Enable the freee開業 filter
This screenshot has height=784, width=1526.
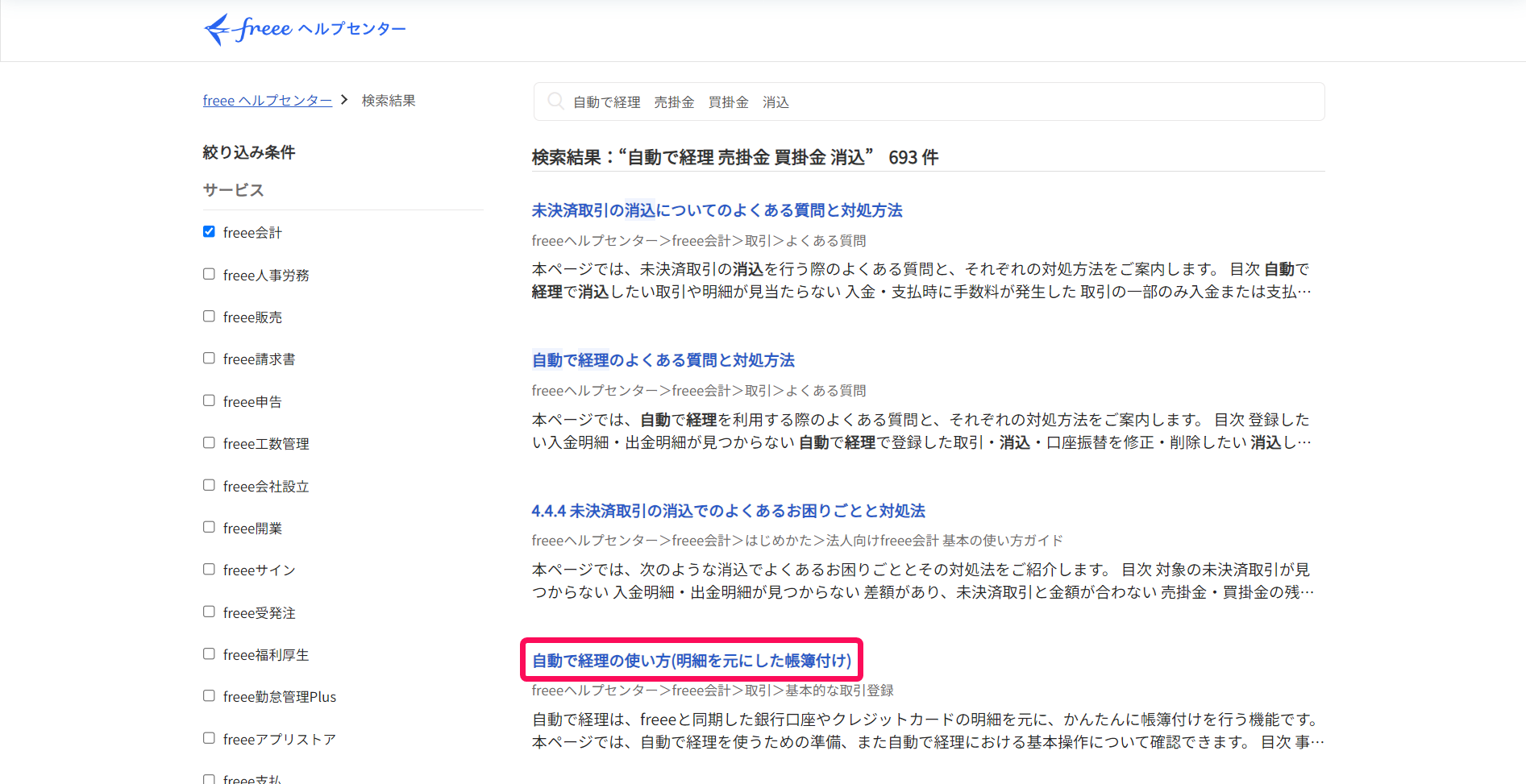pos(209,527)
